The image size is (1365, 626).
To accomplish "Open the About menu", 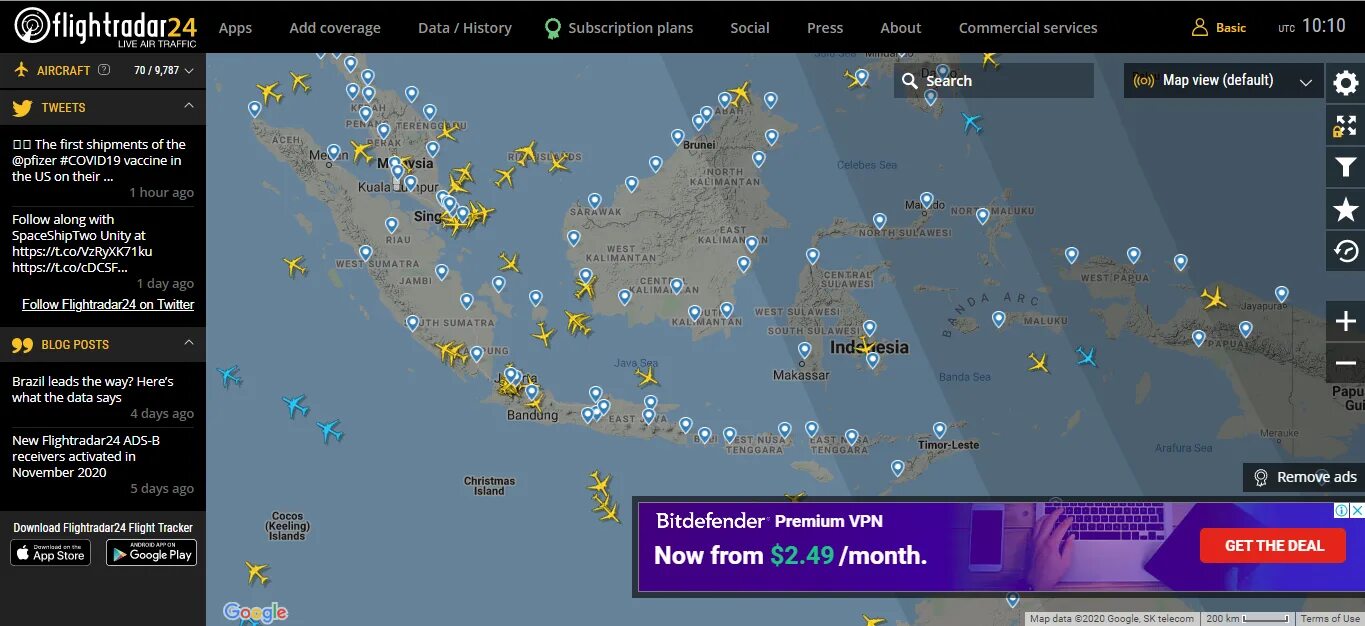I will point(901,28).
